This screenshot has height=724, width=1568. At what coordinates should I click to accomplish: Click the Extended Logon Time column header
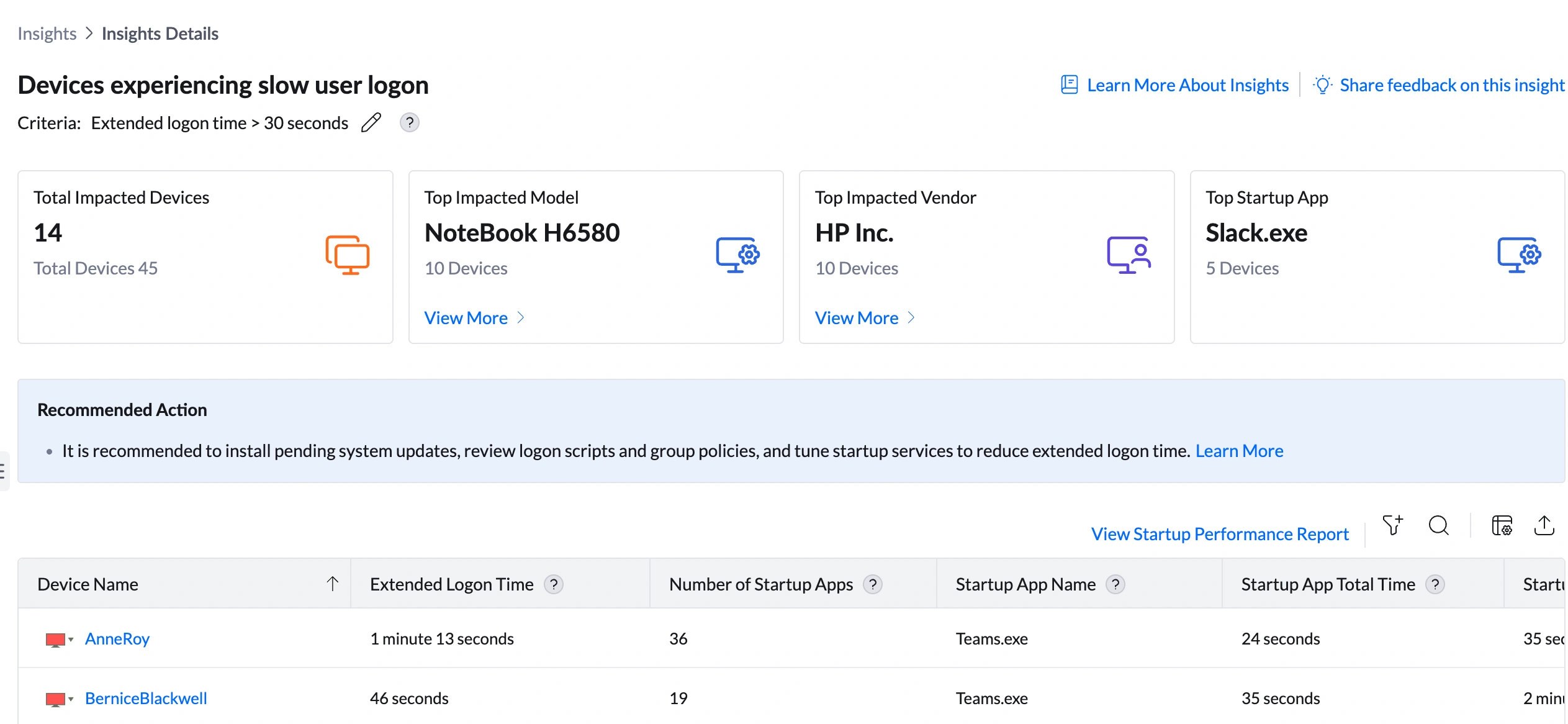click(500, 584)
